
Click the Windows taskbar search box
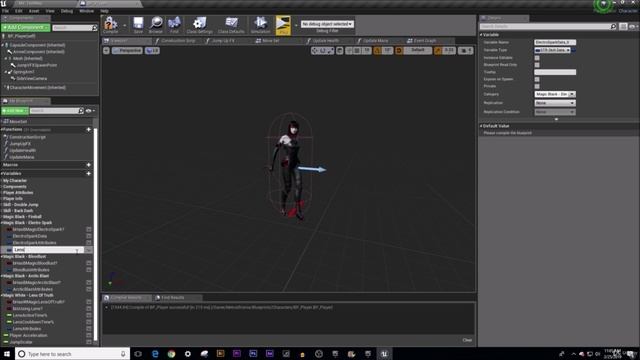[72, 354]
